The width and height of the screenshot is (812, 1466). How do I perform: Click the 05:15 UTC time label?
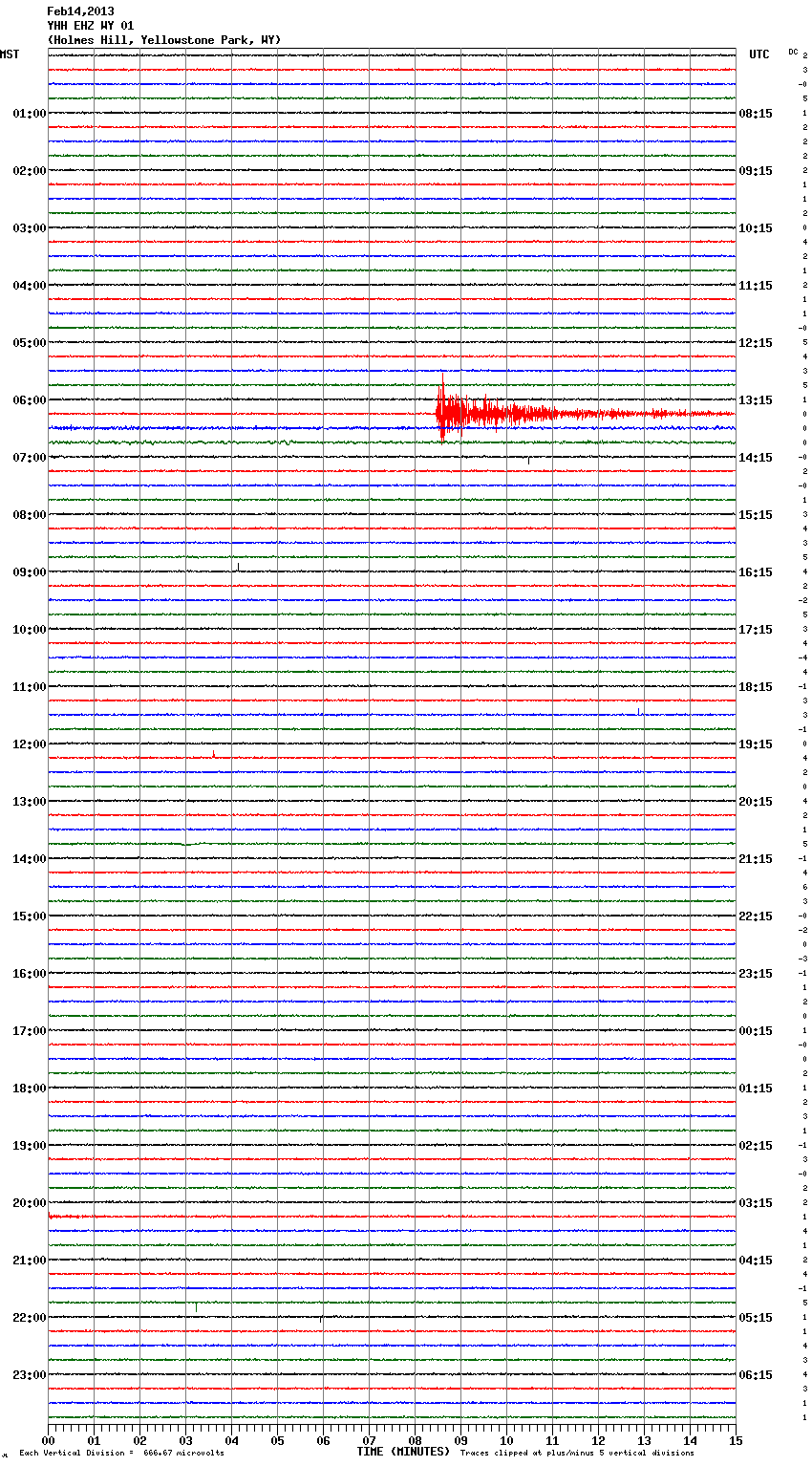pyautogui.click(x=756, y=1318)
